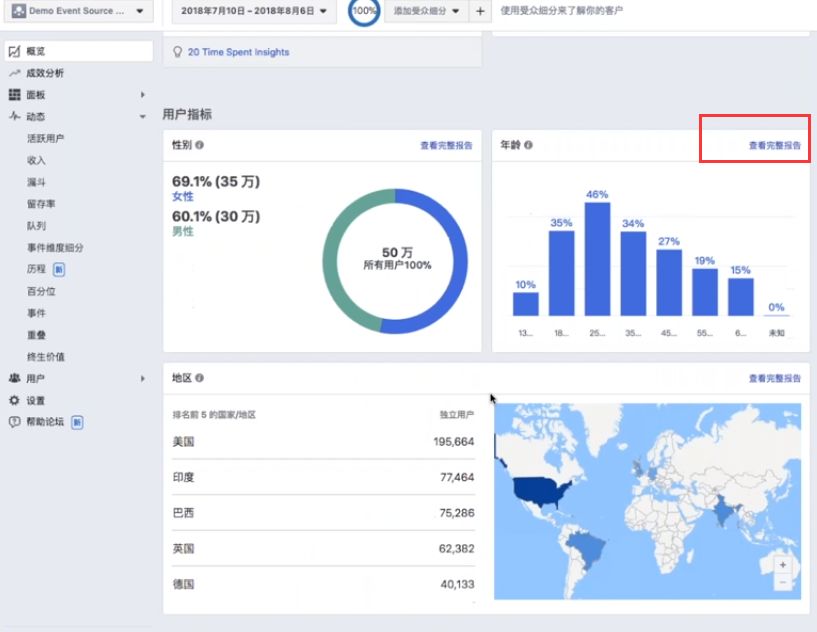The height and width of the screenshot is (632, 817).
Task: Click the plus button beside 添加受众细分
Action: (480, 11)
